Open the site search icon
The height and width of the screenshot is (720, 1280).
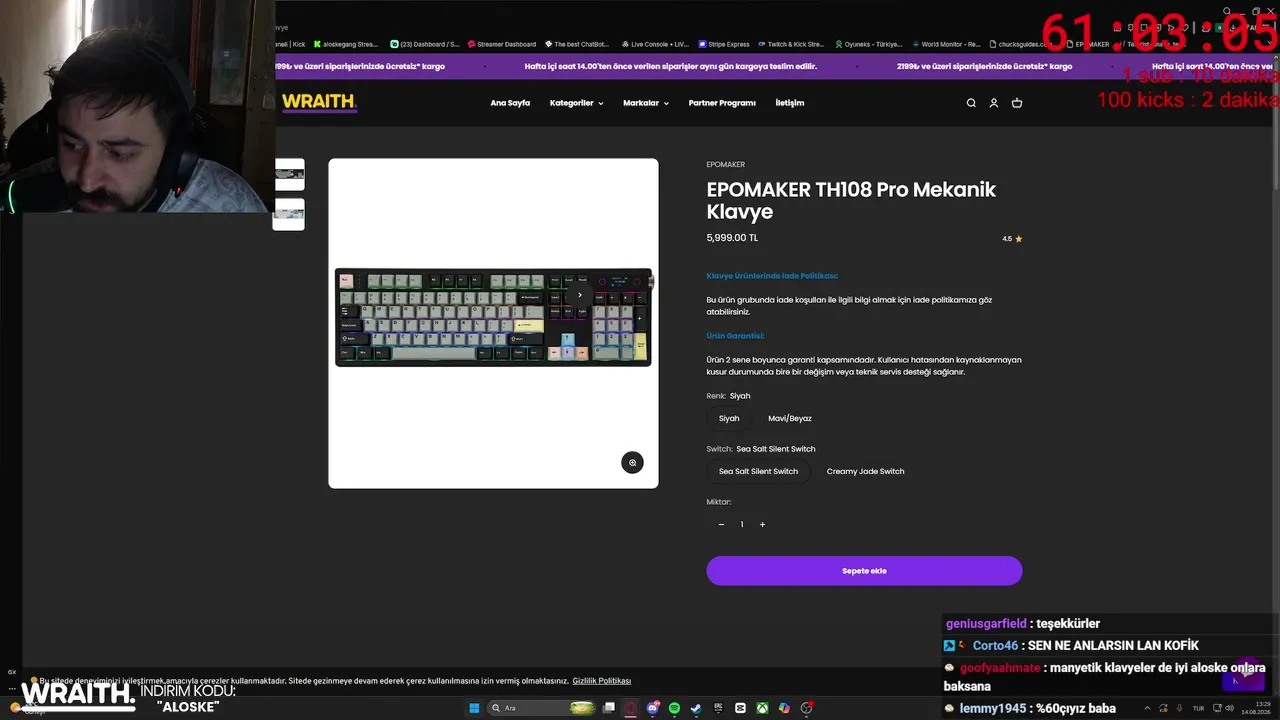point(971,103)
